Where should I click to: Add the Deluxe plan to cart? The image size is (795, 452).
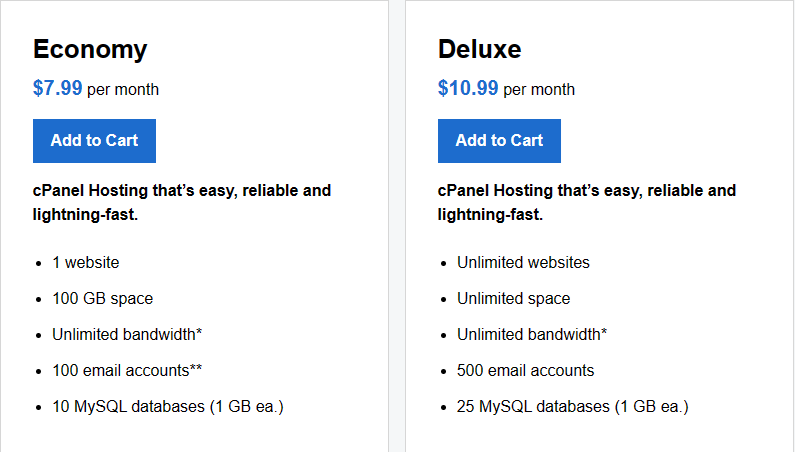coord(499,141)
